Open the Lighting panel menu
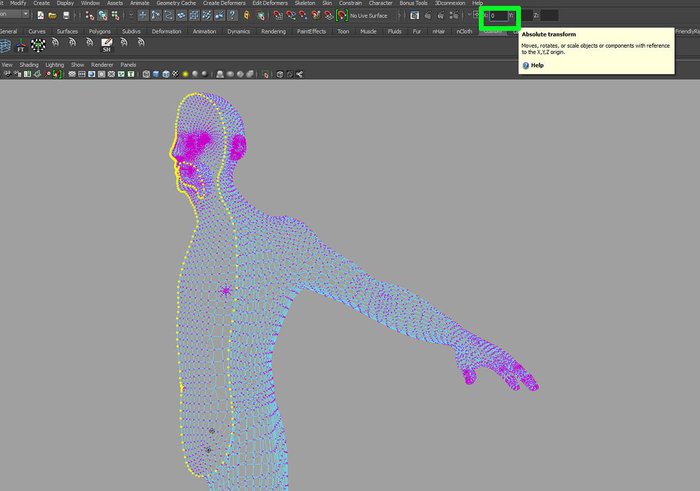The width and height of the screenshot is (700, 491). pos(54,64)
